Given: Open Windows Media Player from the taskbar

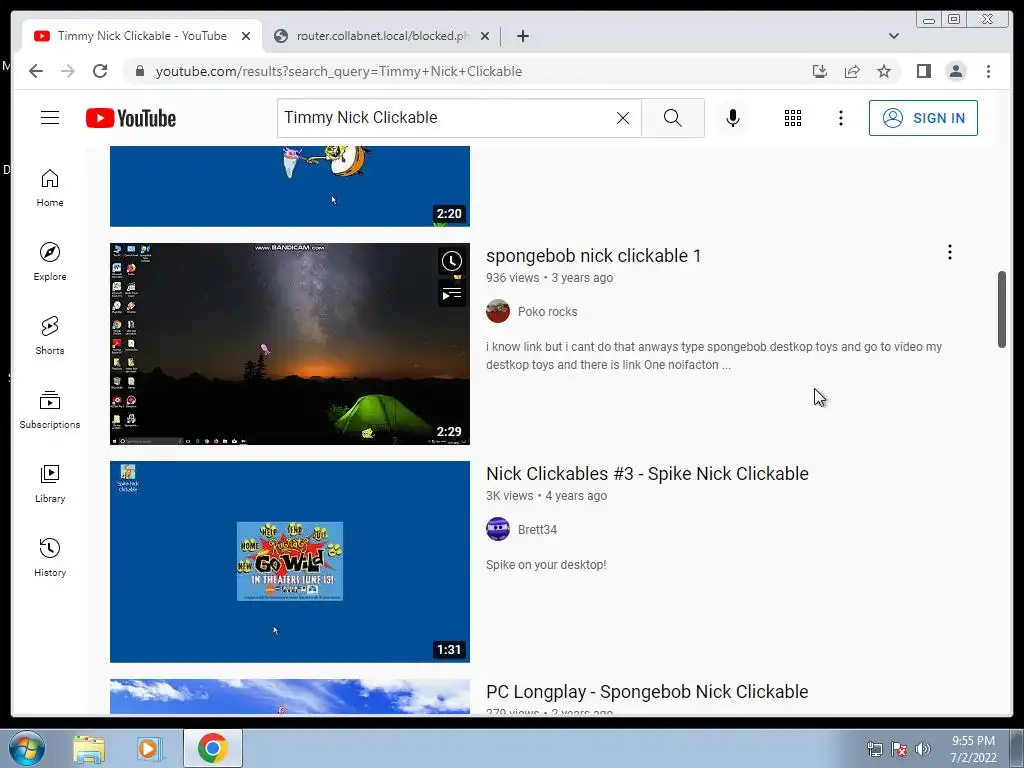Looking at the screenshot, I should pyautogui.click(x=150, y=748).
